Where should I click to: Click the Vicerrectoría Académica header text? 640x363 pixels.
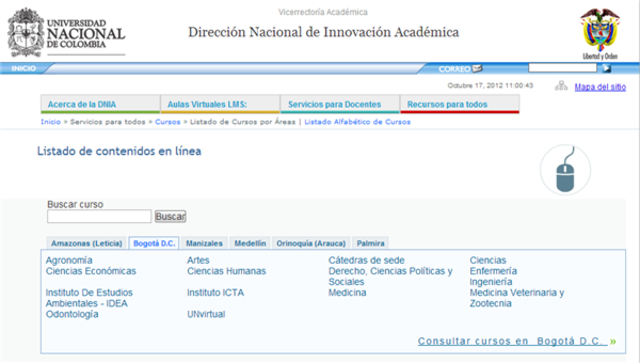323,12
